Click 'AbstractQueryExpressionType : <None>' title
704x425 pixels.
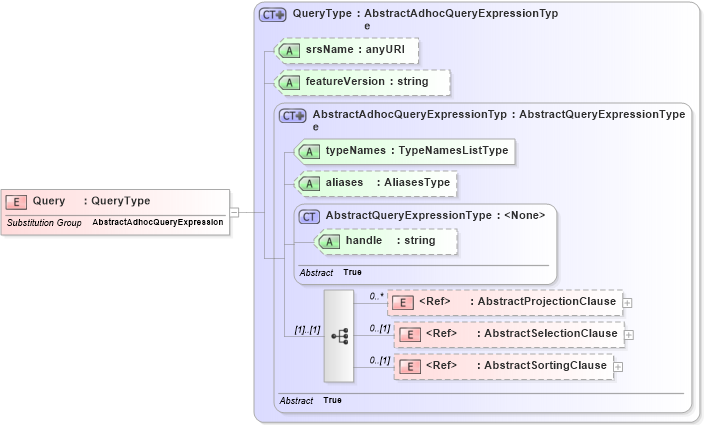tap(435, 215)
